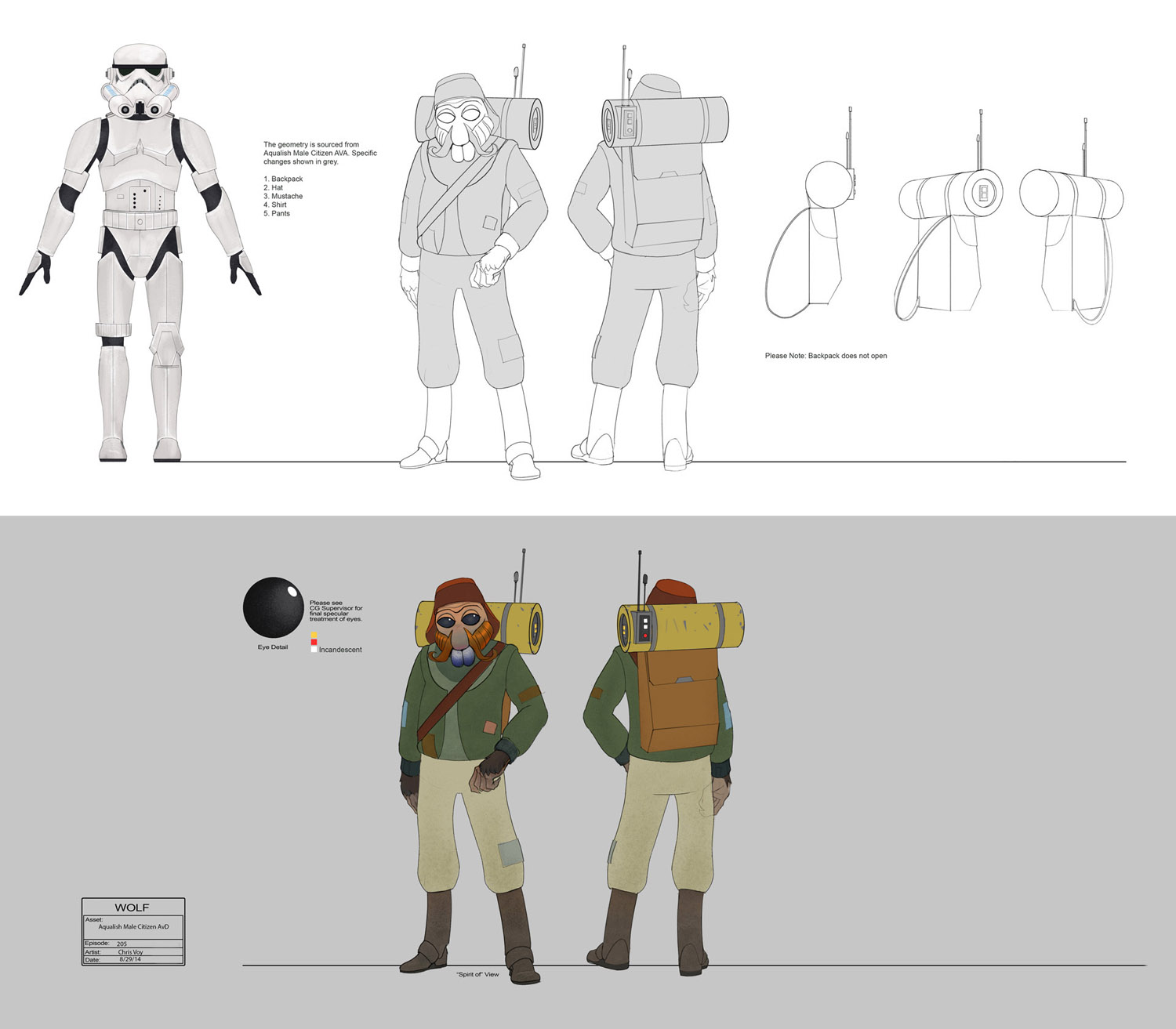1176x1029 pixels.
Task: Click the 'Incandescent' label
Action: click(x=340, y=650)
